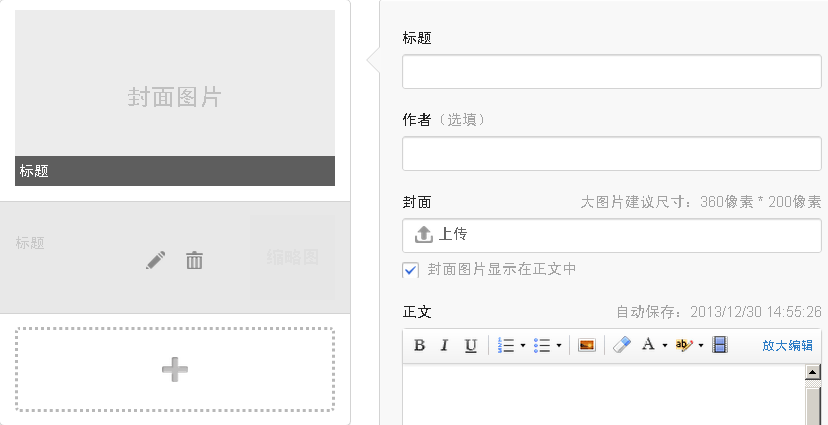Open the highlight color dropdown arrow
The width and height of the screenshot is (828, 425).
[701, 345]
